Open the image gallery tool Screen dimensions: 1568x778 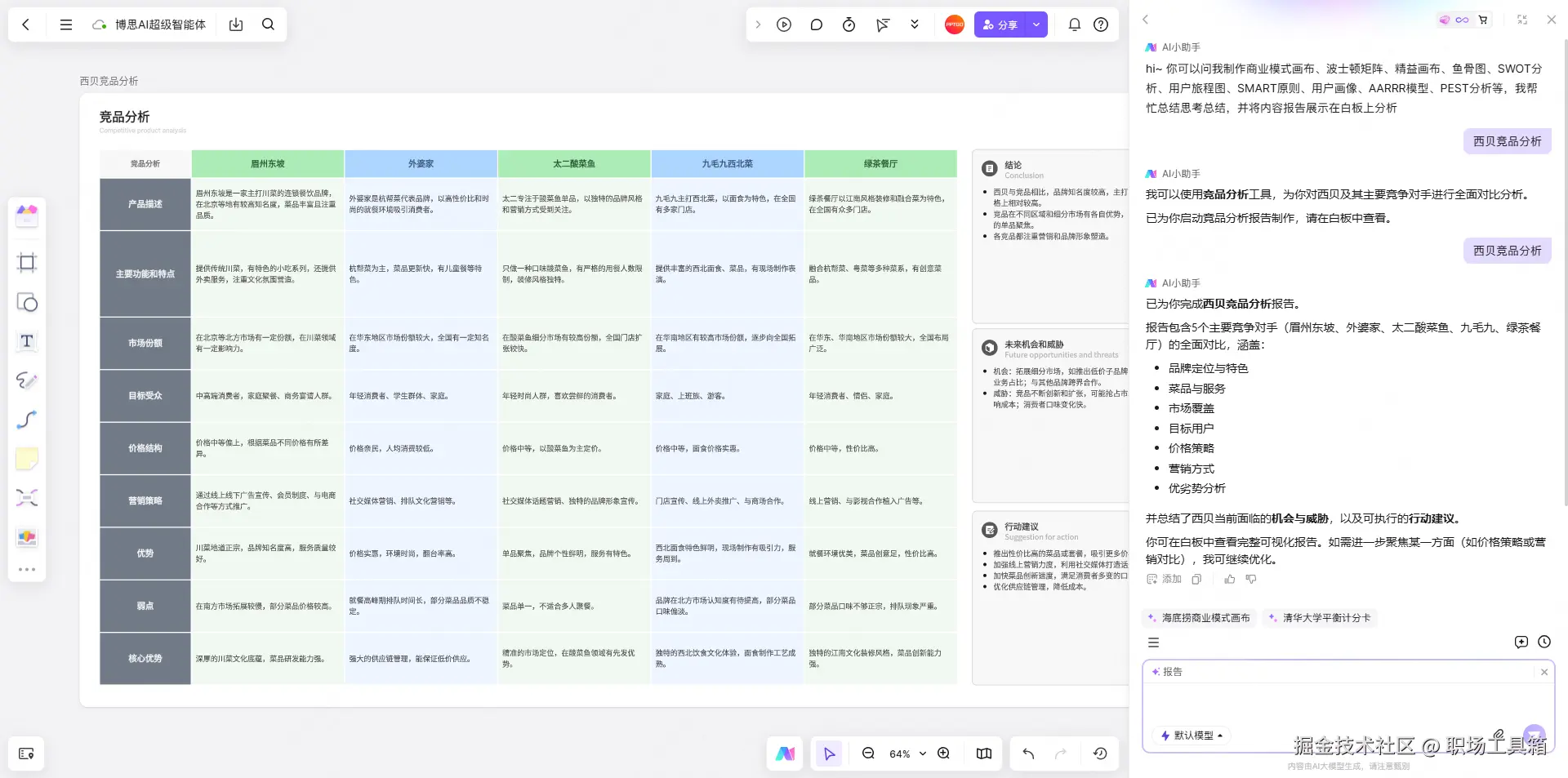pyautogui.click(x=27, y=537)
